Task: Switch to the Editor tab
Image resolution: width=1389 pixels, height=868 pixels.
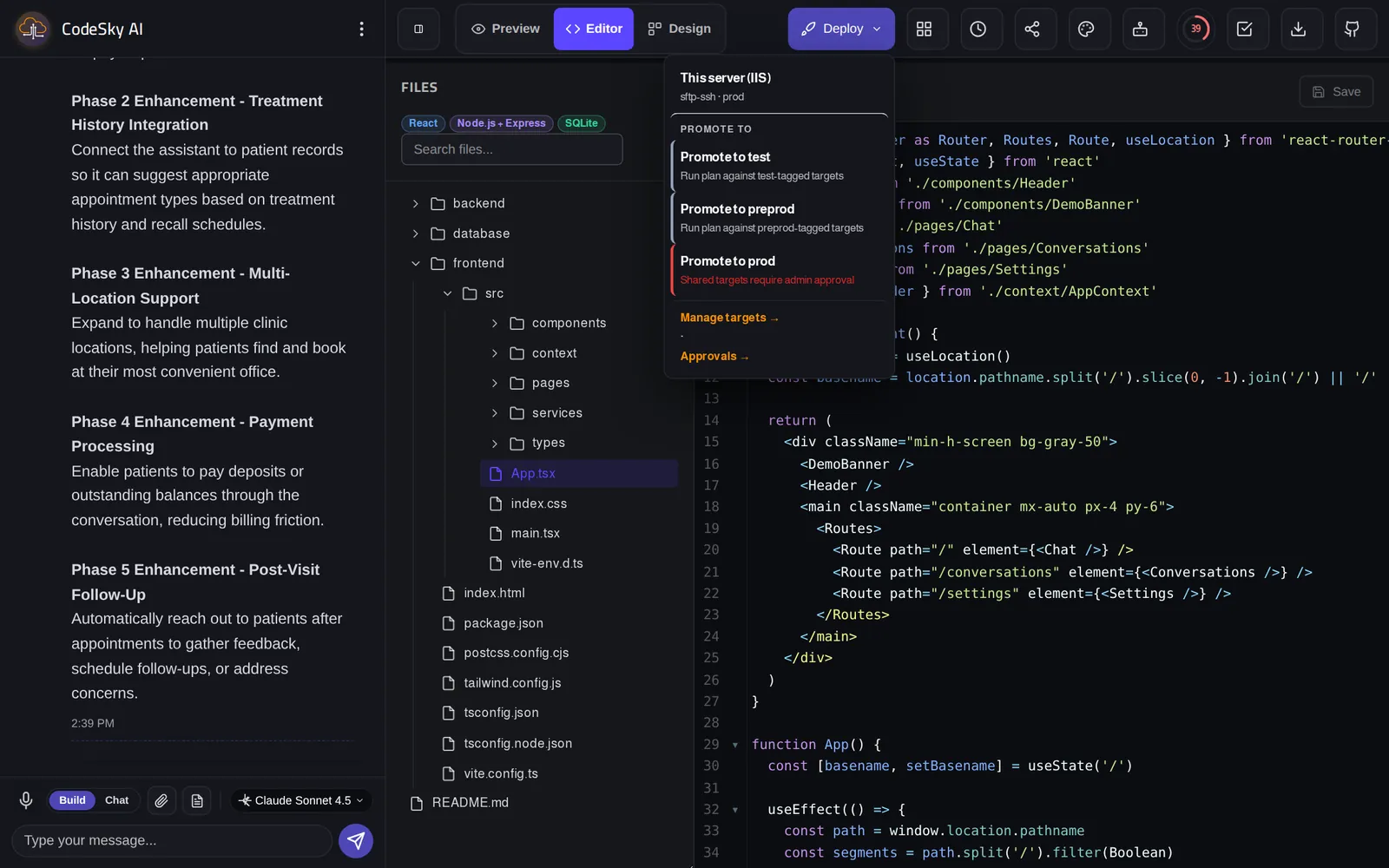Action: tap(594, 29)
